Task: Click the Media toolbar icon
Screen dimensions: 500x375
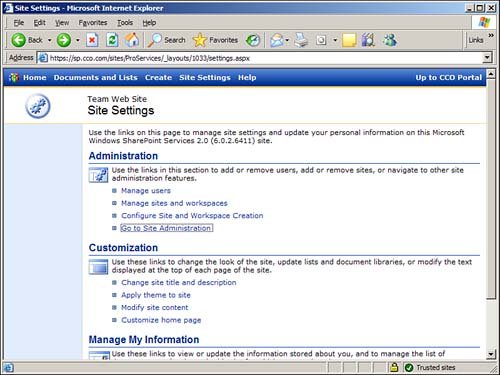Action: pyautogui.click(x=253, y=40)
